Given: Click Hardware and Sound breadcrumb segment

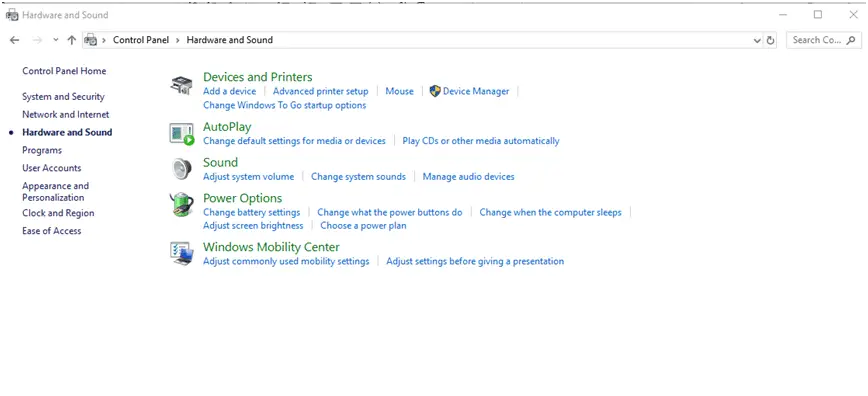Looking at the screenshot, I should [x=230, y=40].
